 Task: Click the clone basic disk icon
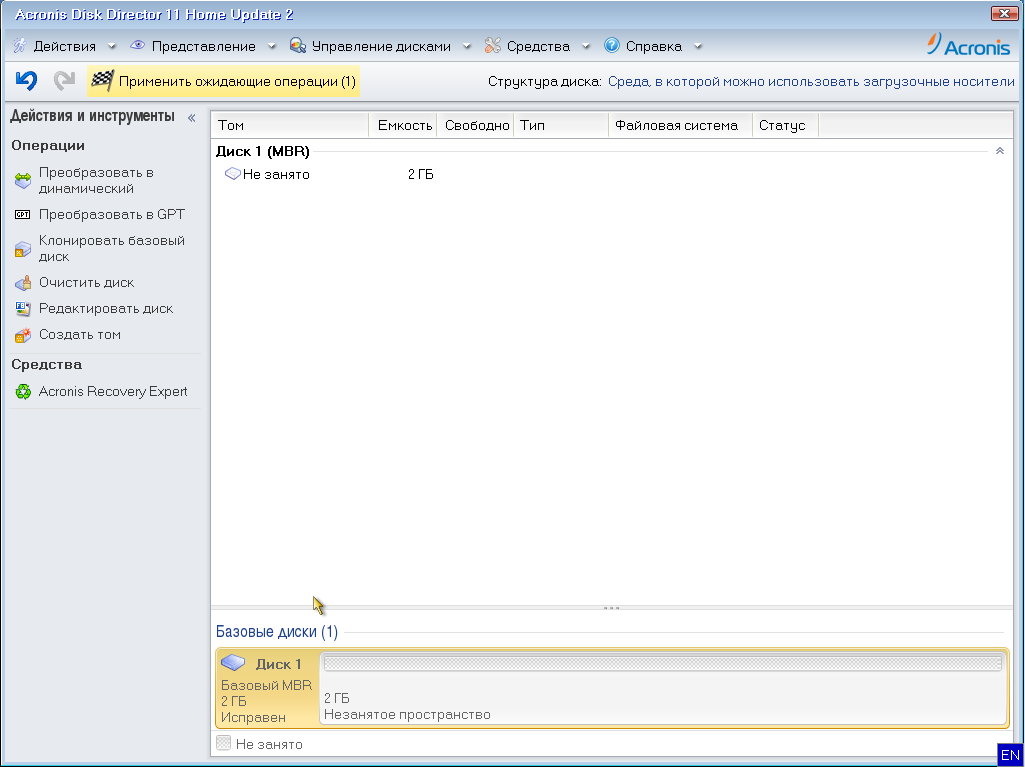click(x=23, y=249)
